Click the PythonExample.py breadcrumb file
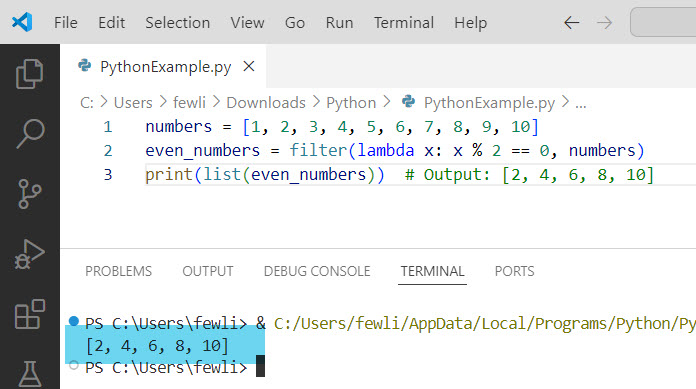Viewport: 696px width, 389px height. [x=489, y=103]
